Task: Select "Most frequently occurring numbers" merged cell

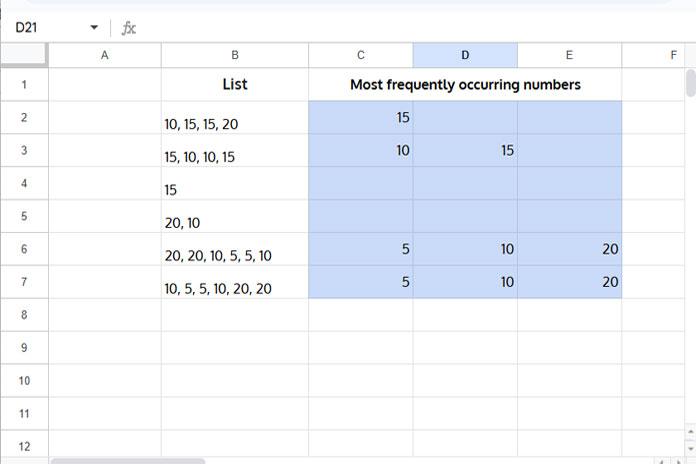Action: pos(464,85)
